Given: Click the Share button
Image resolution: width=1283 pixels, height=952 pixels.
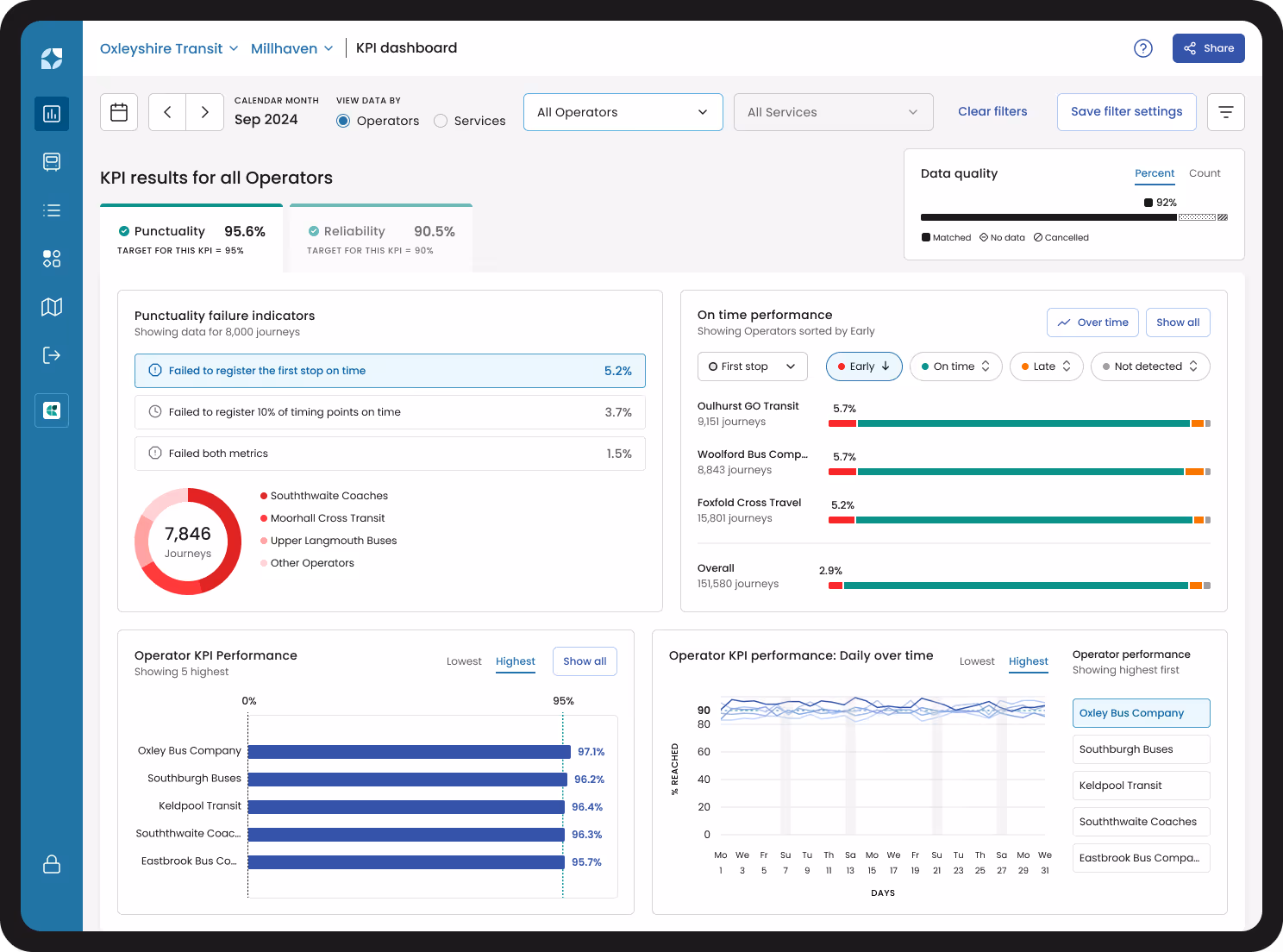Looking at the screenshot, I should tap(1208, 48).
